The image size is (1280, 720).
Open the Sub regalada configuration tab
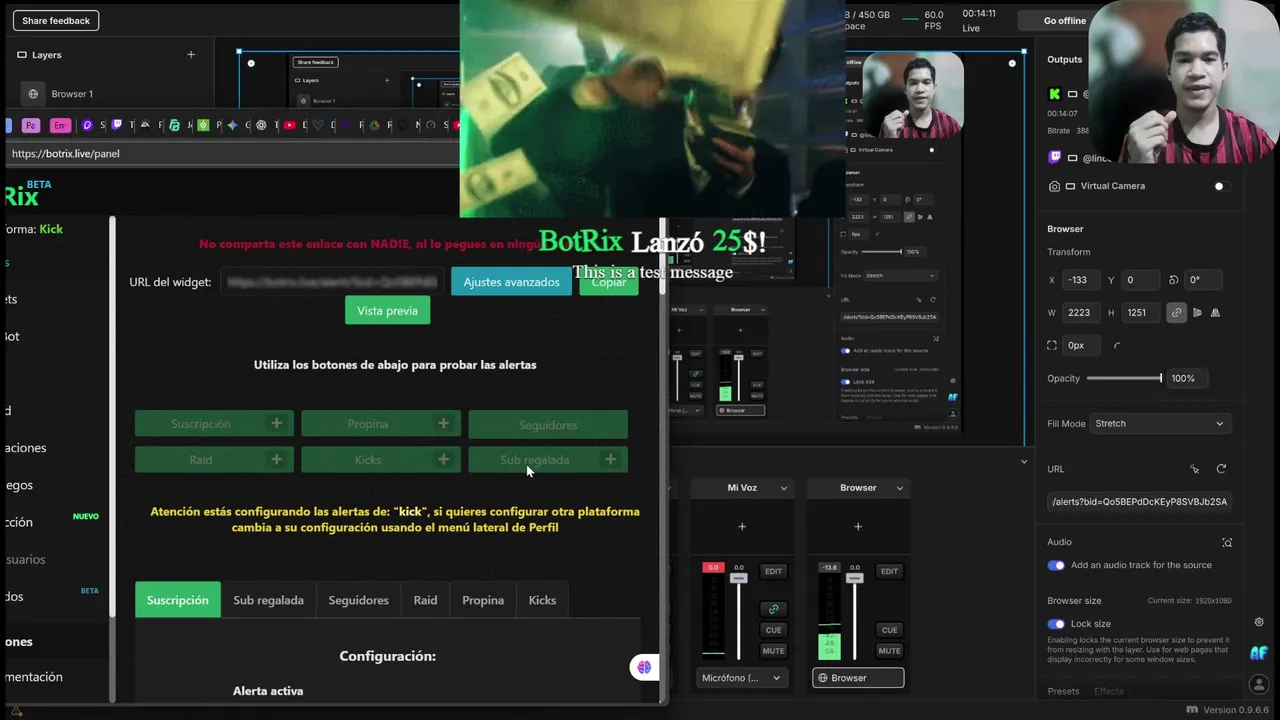click(x=268, y=600)
